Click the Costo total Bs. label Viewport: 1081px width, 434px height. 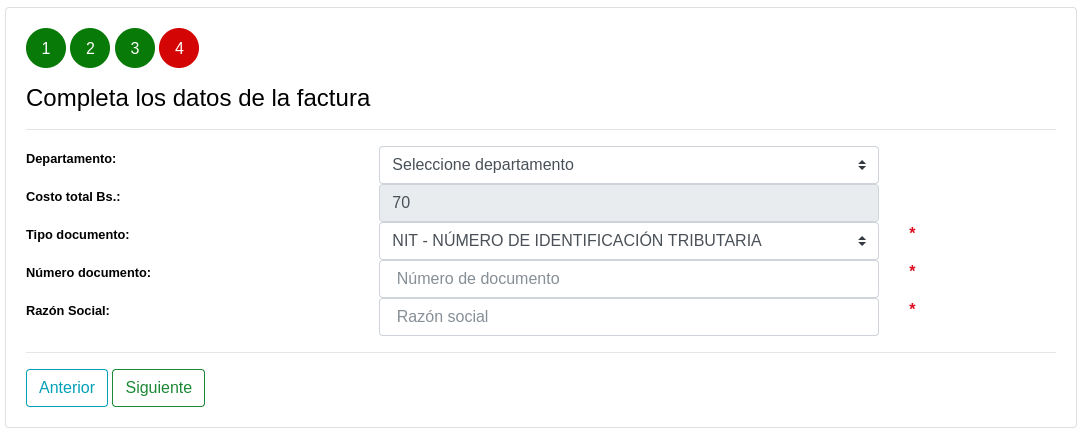point(73,197)
